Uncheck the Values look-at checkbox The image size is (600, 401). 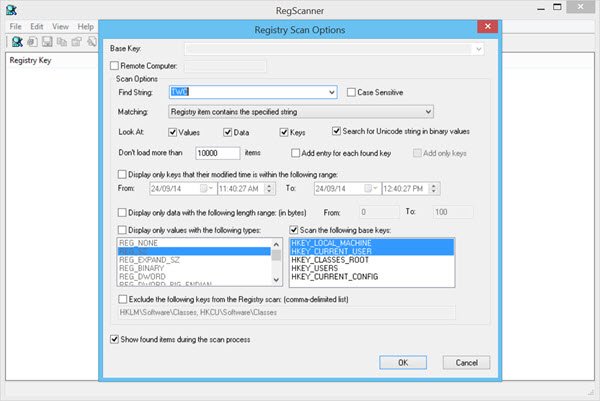(172, 132)
